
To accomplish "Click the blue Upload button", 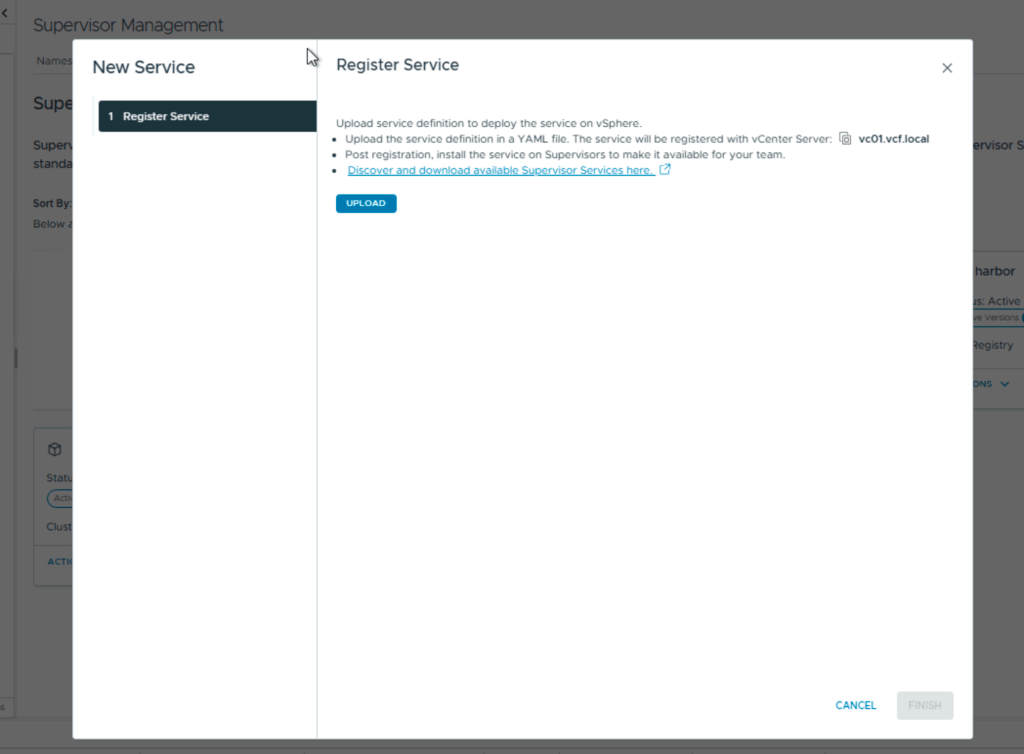I will pyautogui.click(x=366, y=203).
